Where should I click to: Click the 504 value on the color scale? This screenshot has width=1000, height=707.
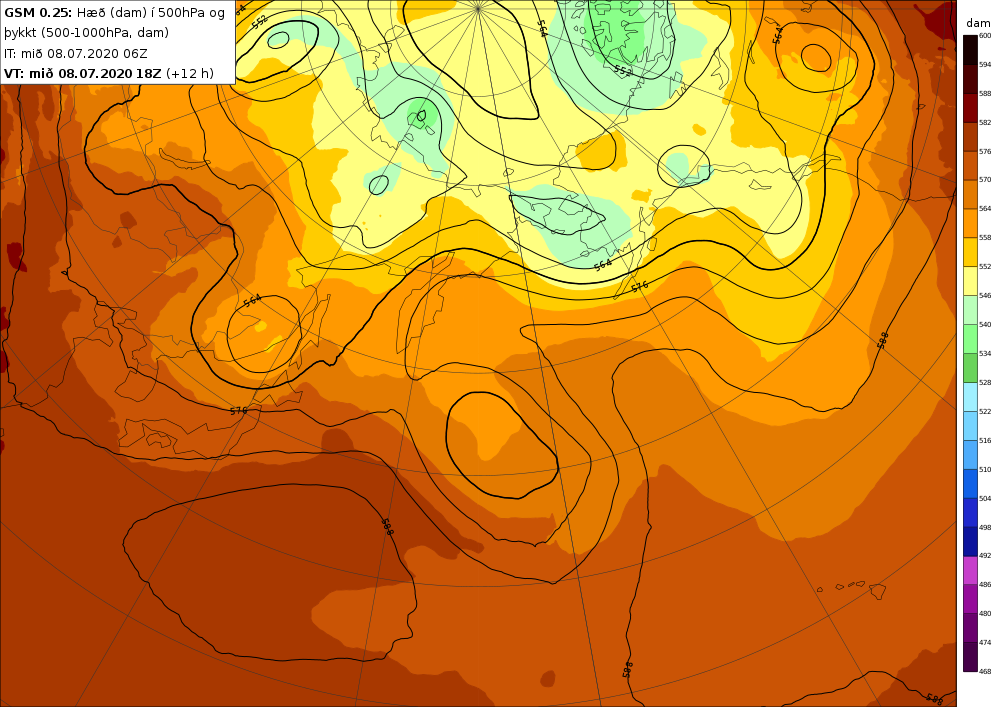pos(985,498)
